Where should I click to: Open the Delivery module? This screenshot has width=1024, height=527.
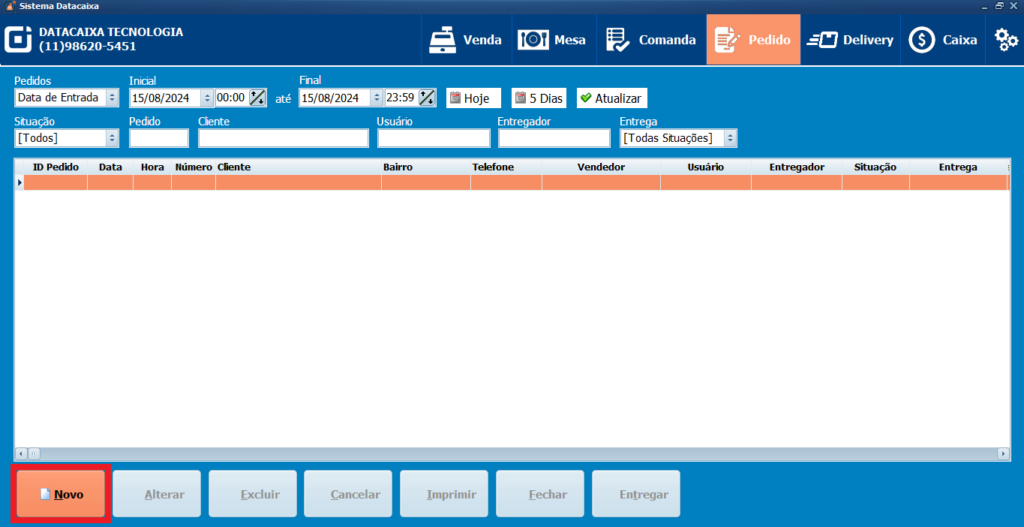[850, 40]
